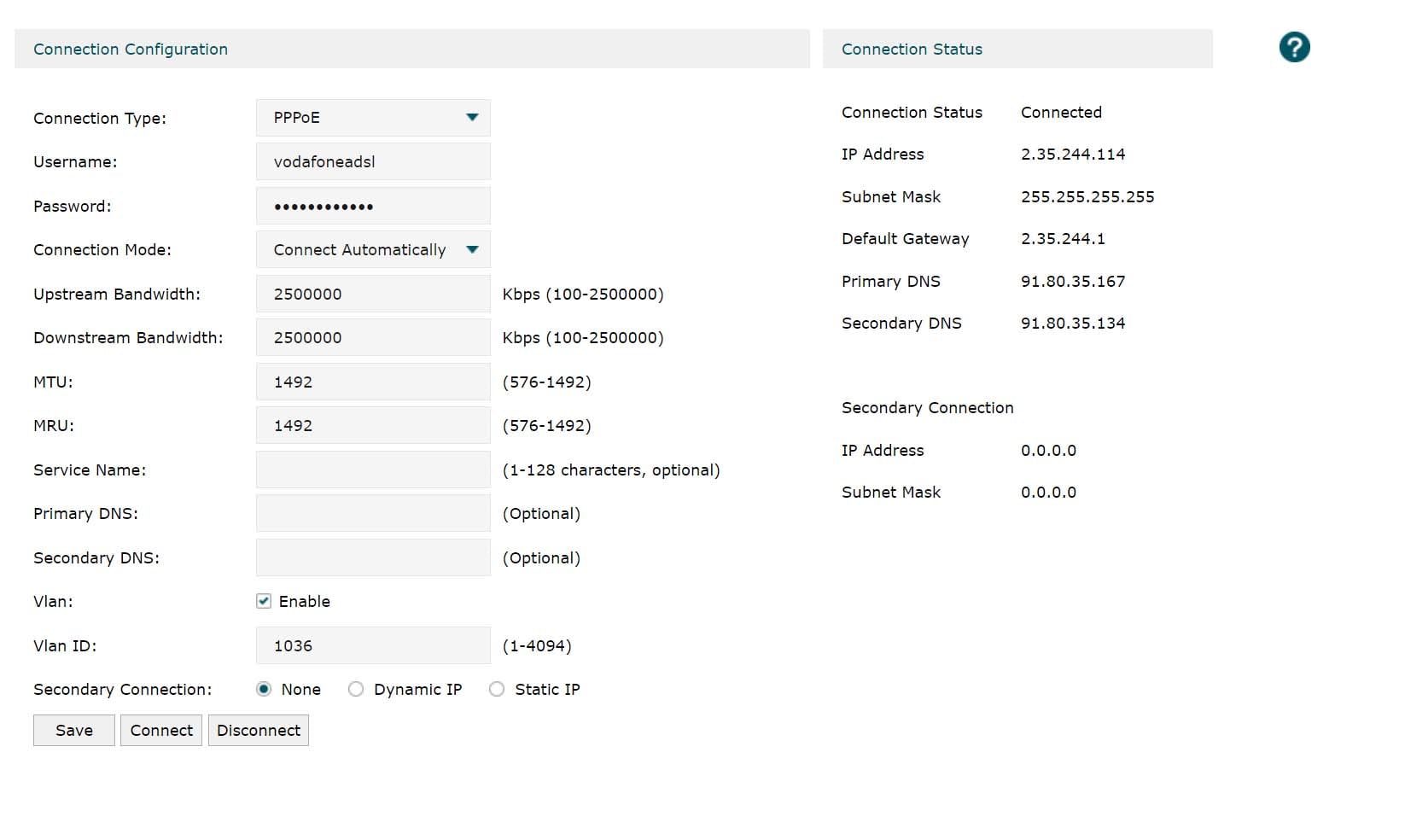This screenshot has width=1405, height=840.
Task: Select None for Secondary Connection
Action: [264, 690]
